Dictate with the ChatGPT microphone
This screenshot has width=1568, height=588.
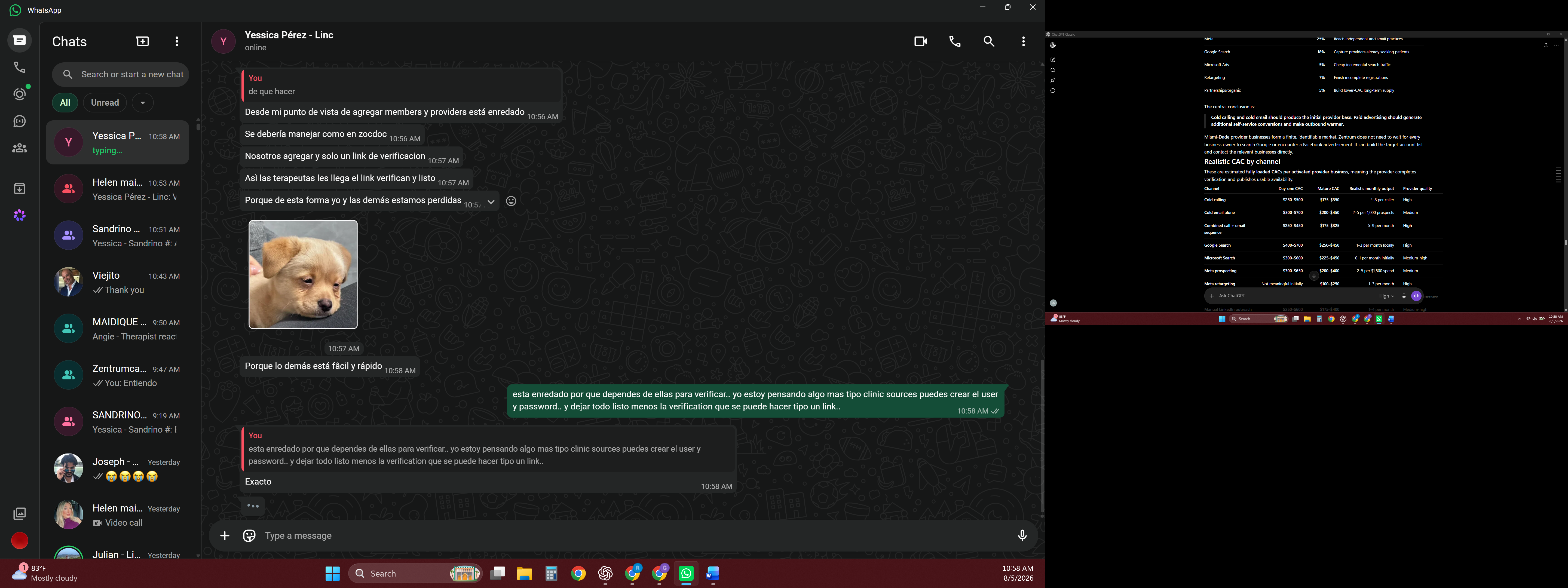(1404, 296)
